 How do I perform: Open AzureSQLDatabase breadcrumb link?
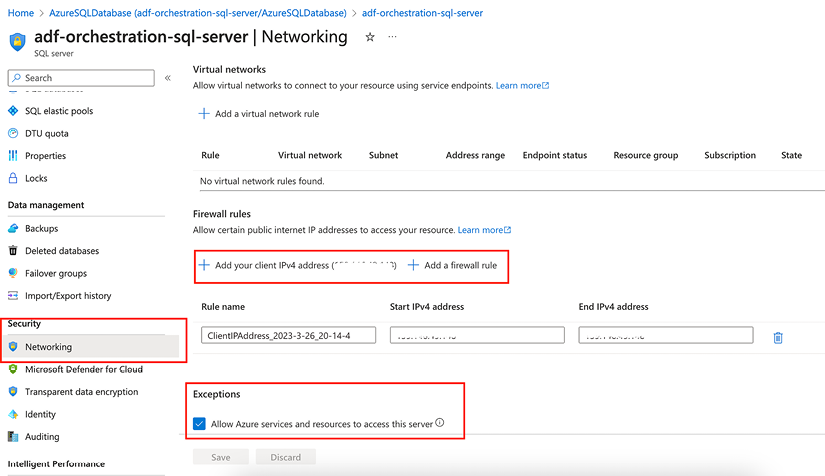pos(198,13)
